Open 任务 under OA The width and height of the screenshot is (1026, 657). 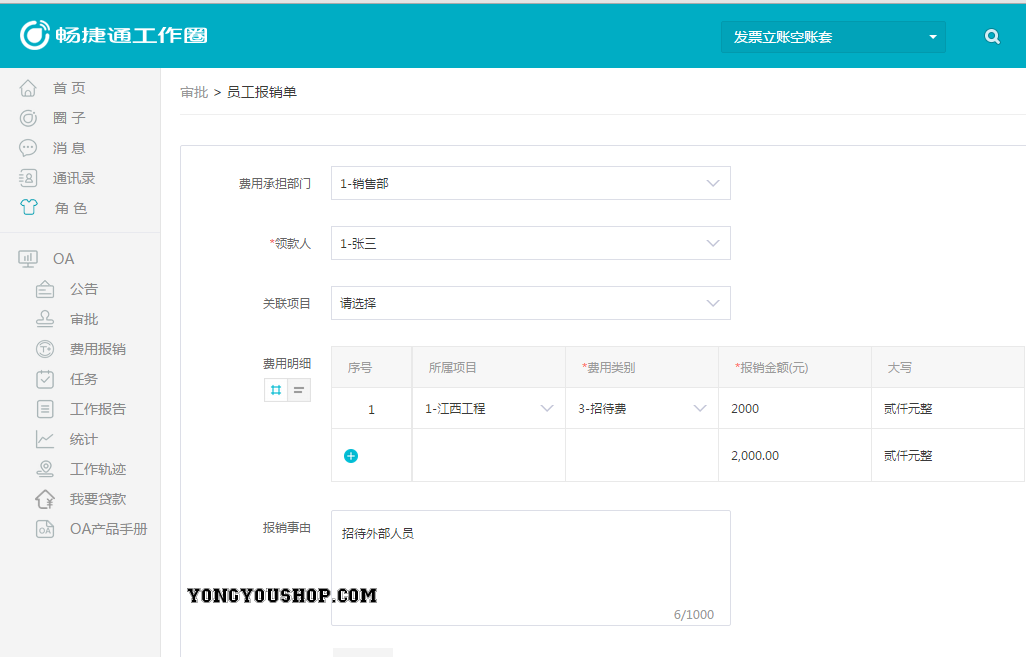pos(84,379)
